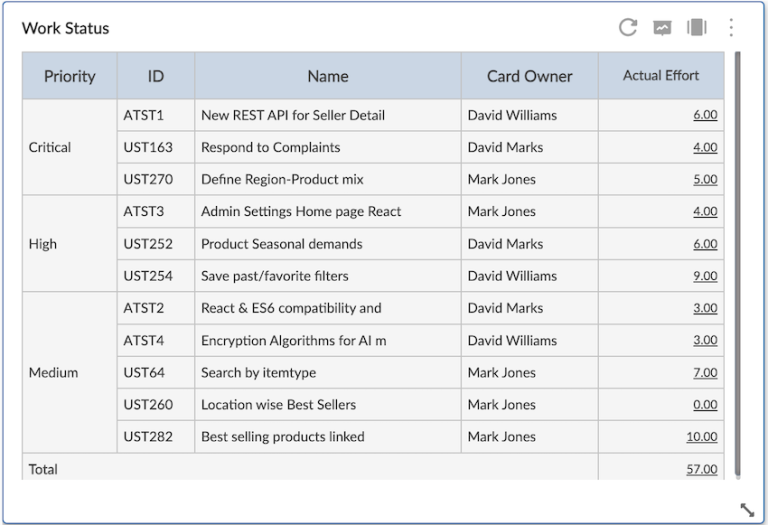
Task: Select 'Admin Settings Home page React'
Action: (301, 211)
